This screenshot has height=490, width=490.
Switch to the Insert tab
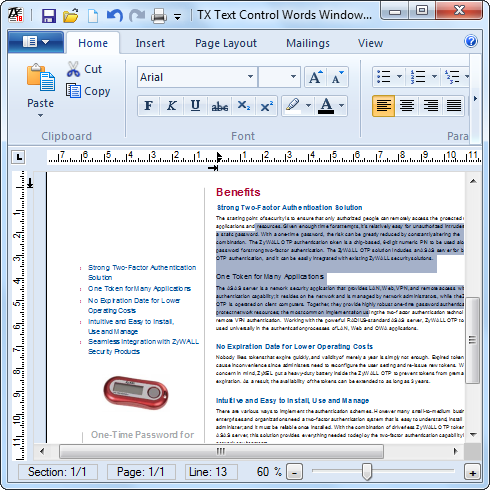150,43
